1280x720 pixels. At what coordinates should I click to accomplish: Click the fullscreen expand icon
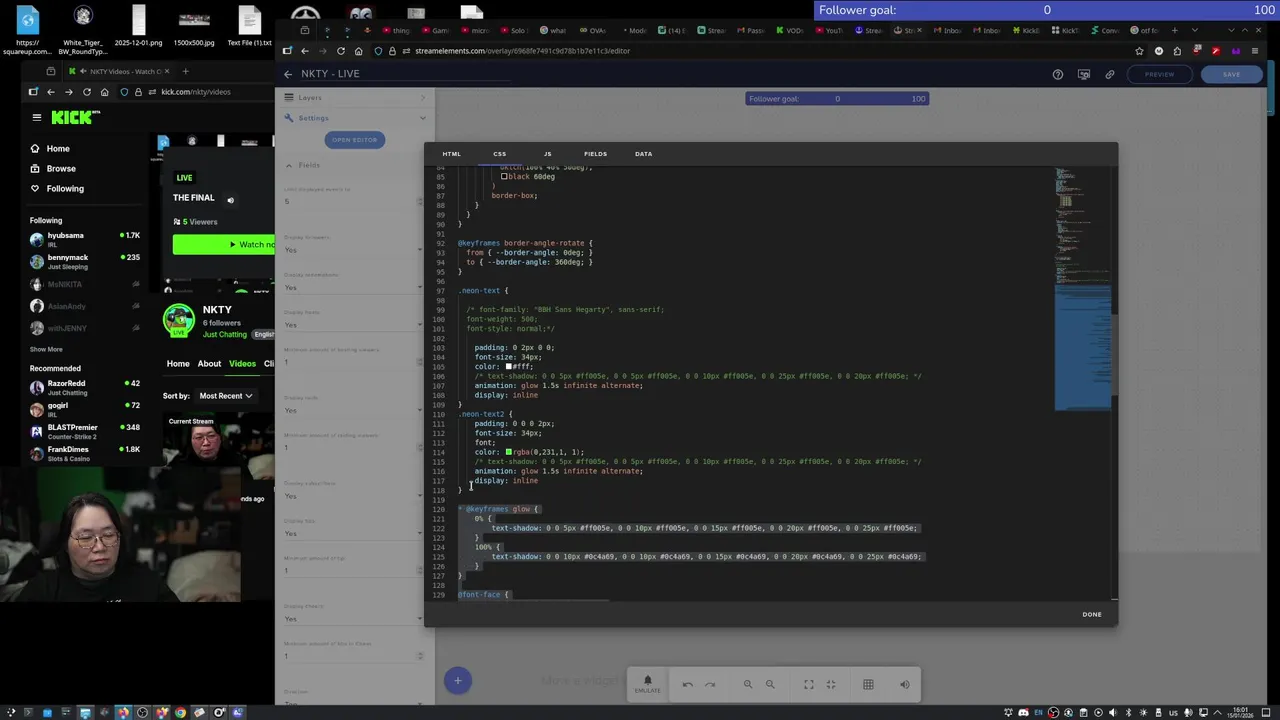click(808, 684)
